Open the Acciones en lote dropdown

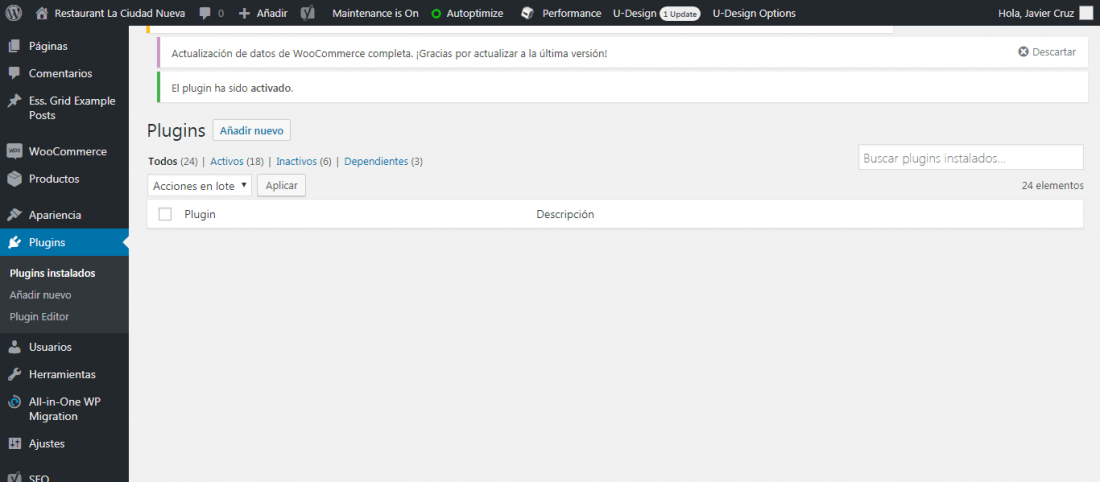(x=199, y=185)
